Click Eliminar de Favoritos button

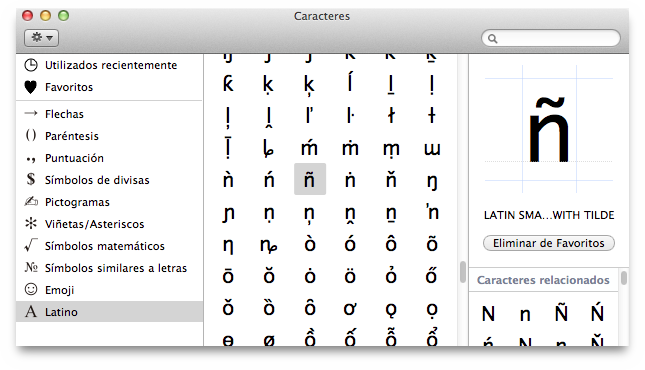point(549,243)
